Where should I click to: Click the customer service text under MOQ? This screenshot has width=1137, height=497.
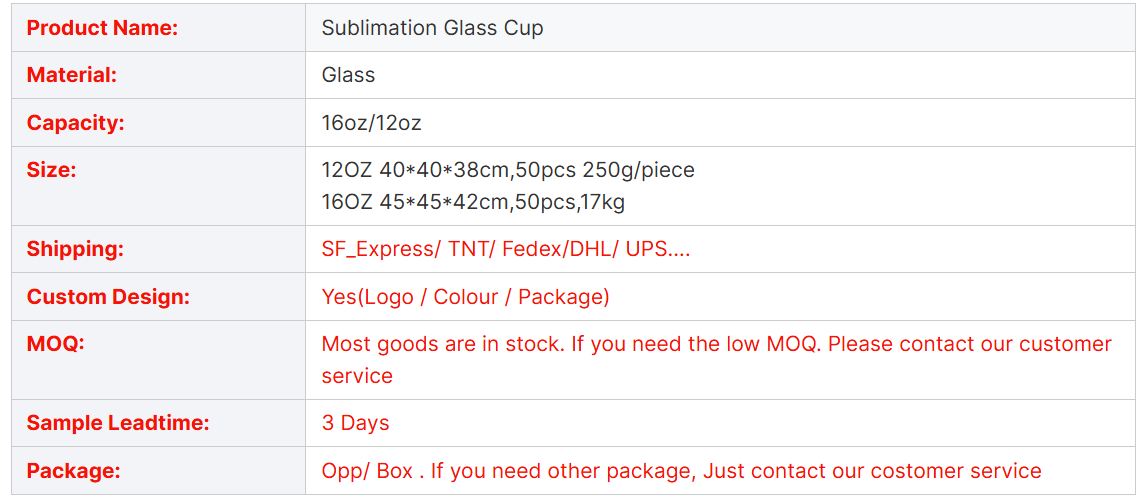pos(357,376)
